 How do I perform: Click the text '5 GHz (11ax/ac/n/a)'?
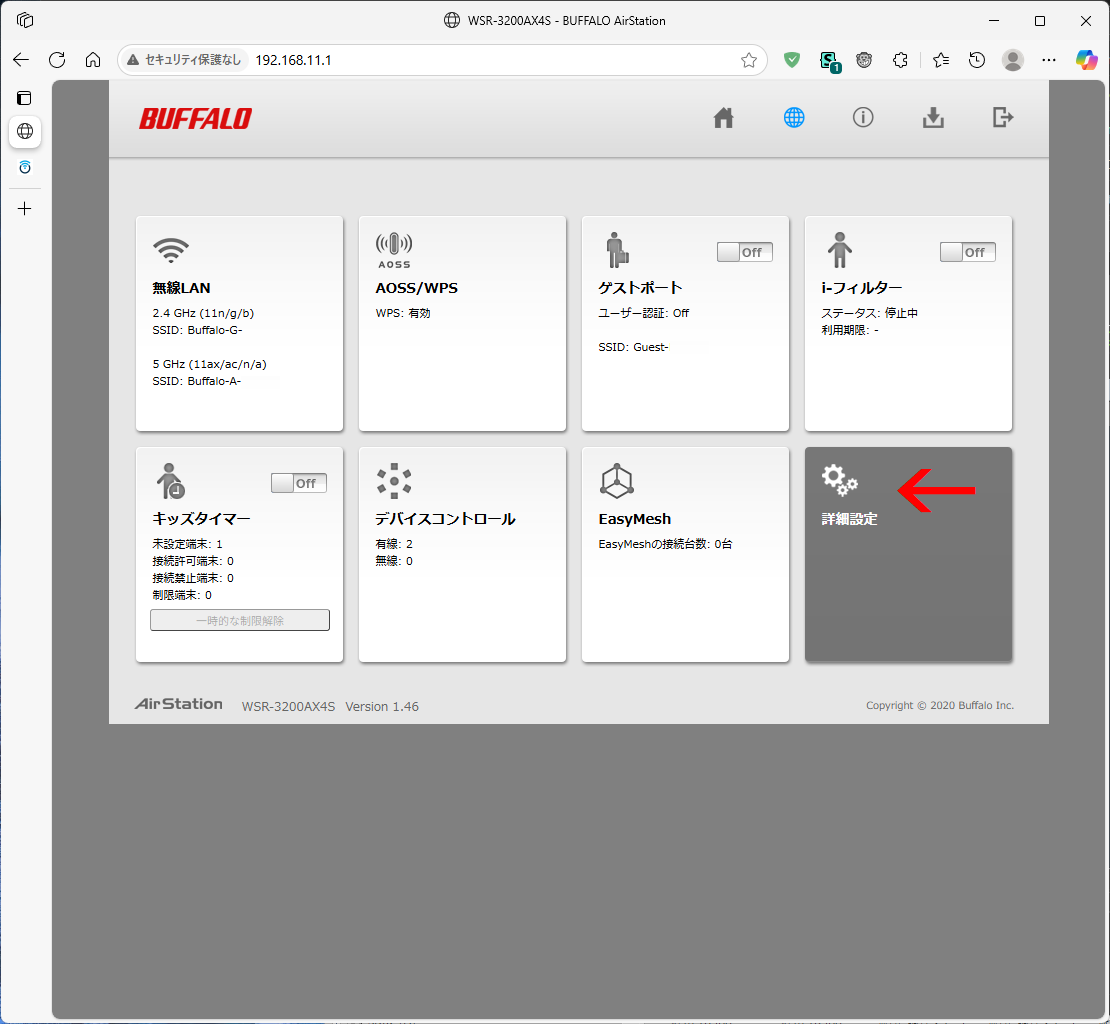(210, 364)
